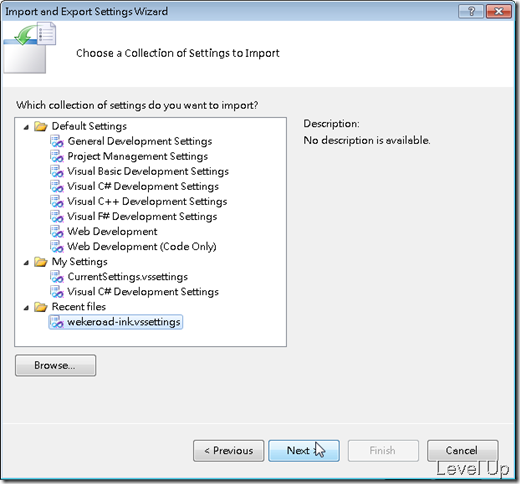The height and width of the screenshot is (484, 520).
Task: Select Visual Basic Development Settings
Action: click(x=148, y=171)
